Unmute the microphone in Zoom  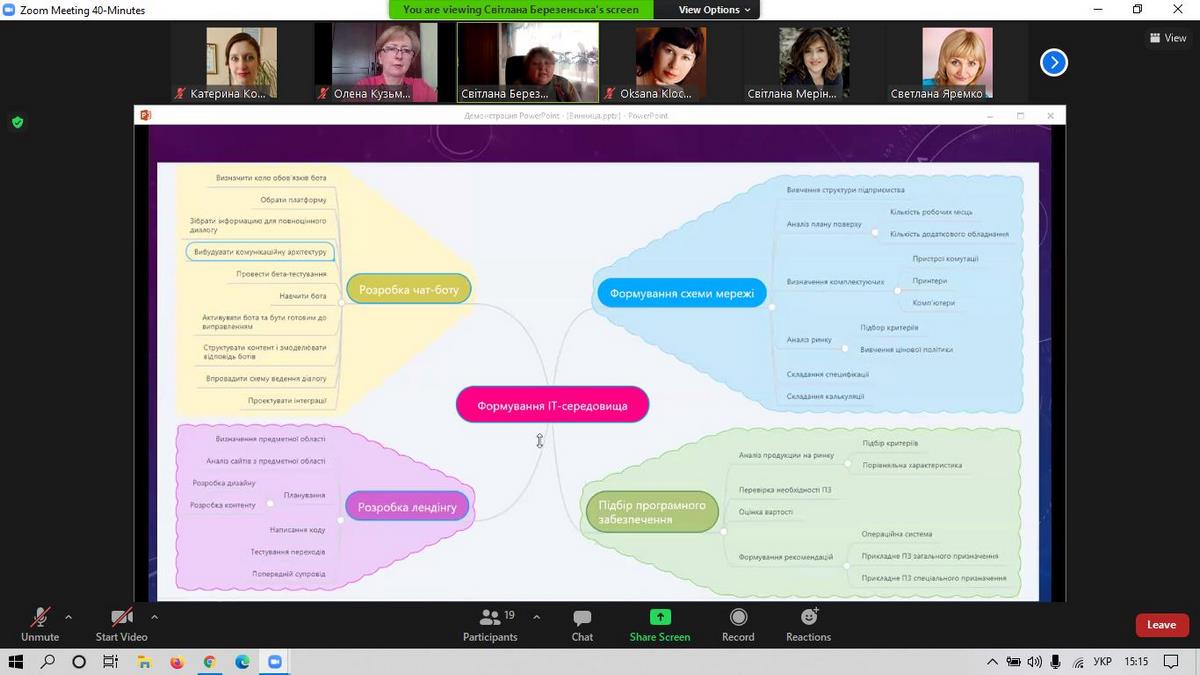click(40, 624)
